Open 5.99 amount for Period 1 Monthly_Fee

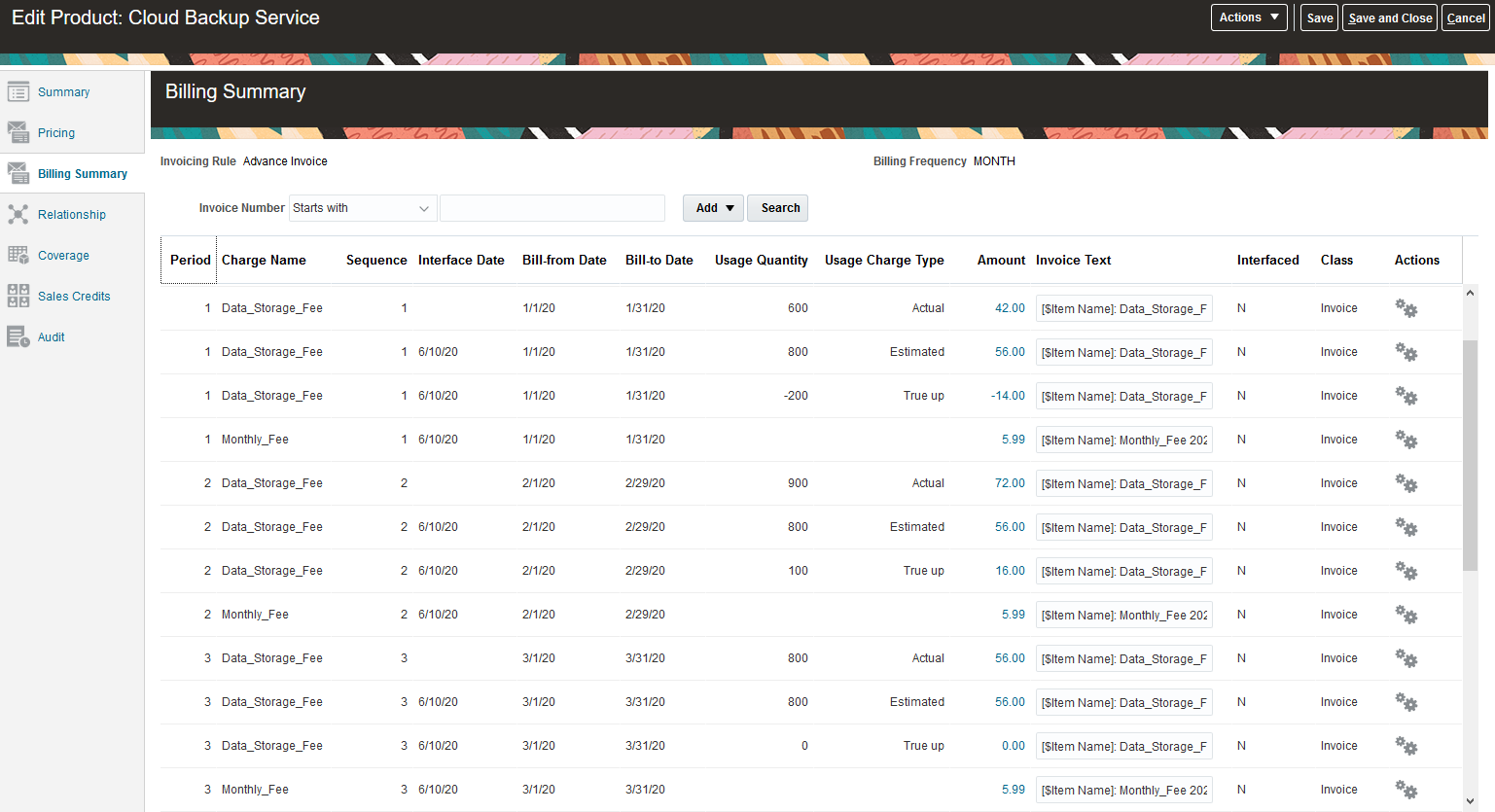coord(1014,440)
